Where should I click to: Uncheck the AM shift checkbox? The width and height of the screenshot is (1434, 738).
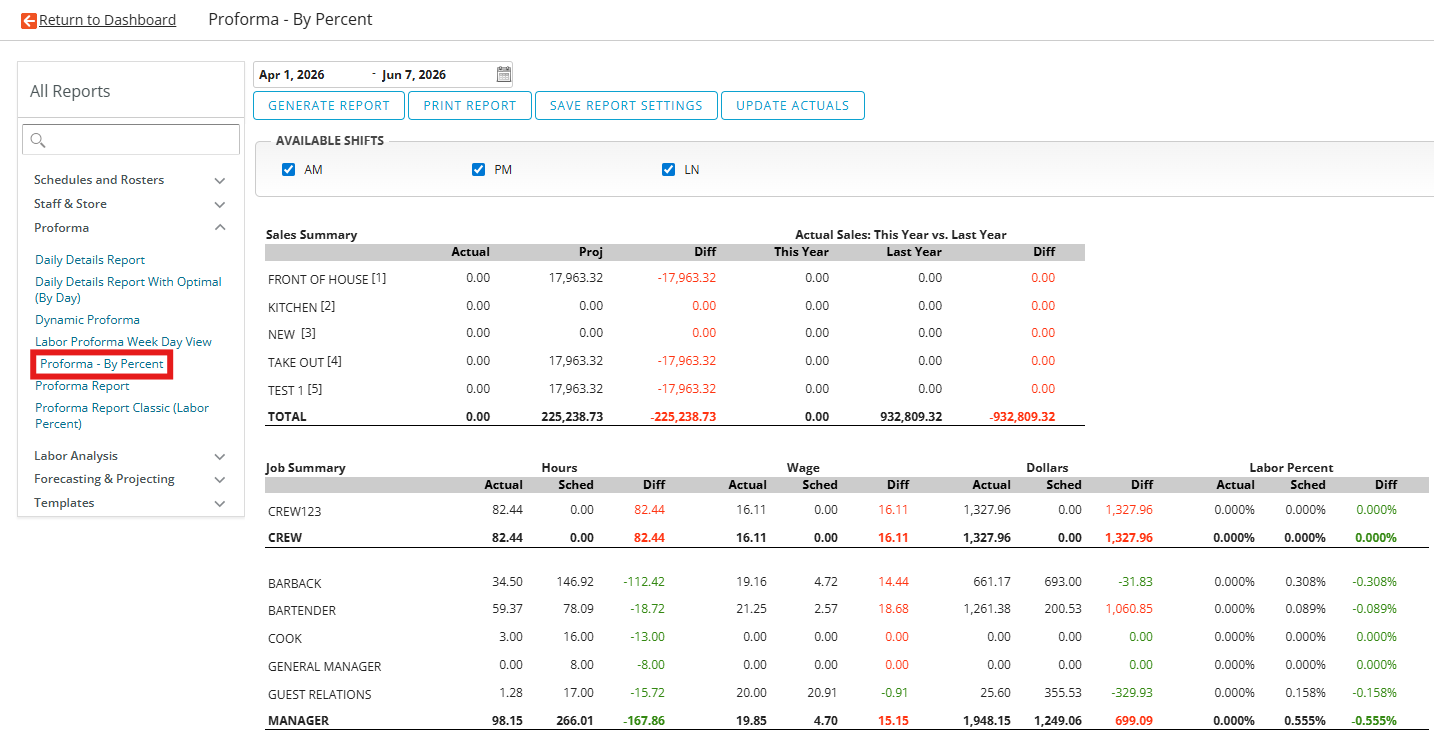tap(289, 170)
